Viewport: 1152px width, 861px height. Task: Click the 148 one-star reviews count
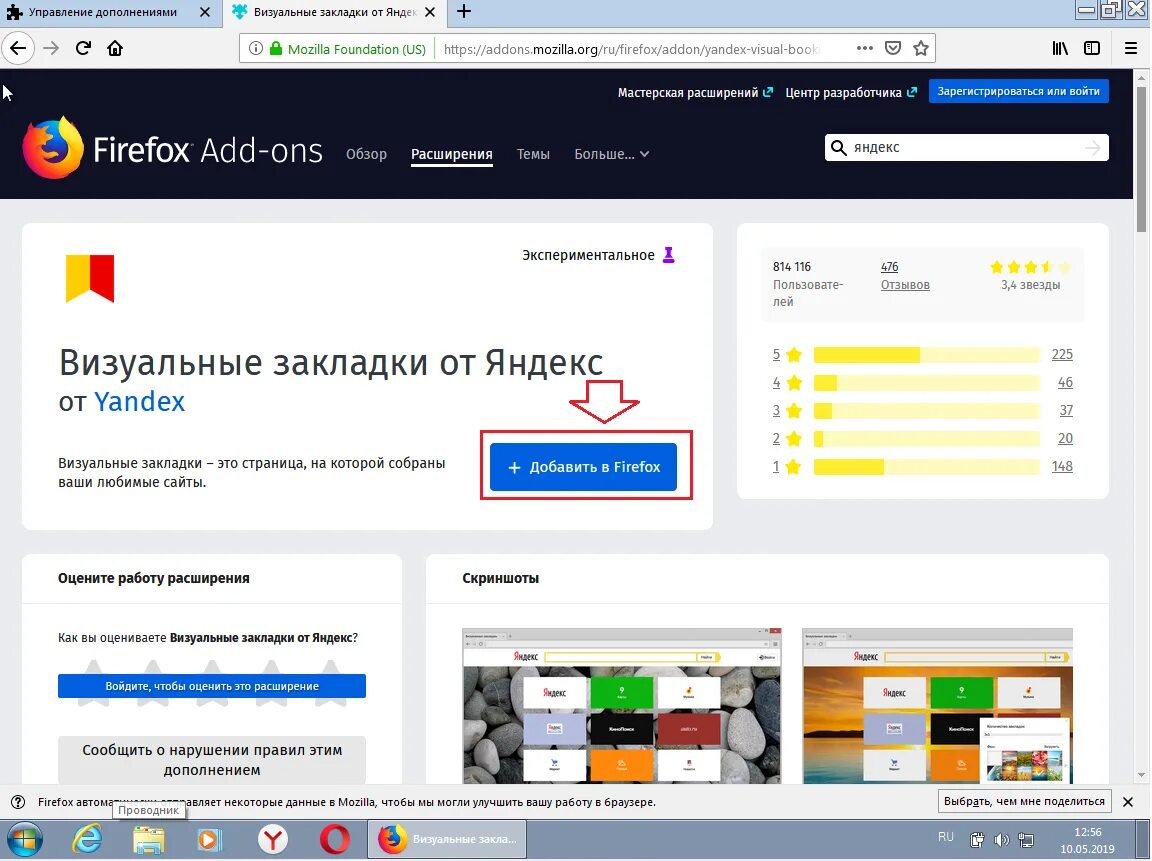[1062, 466]
